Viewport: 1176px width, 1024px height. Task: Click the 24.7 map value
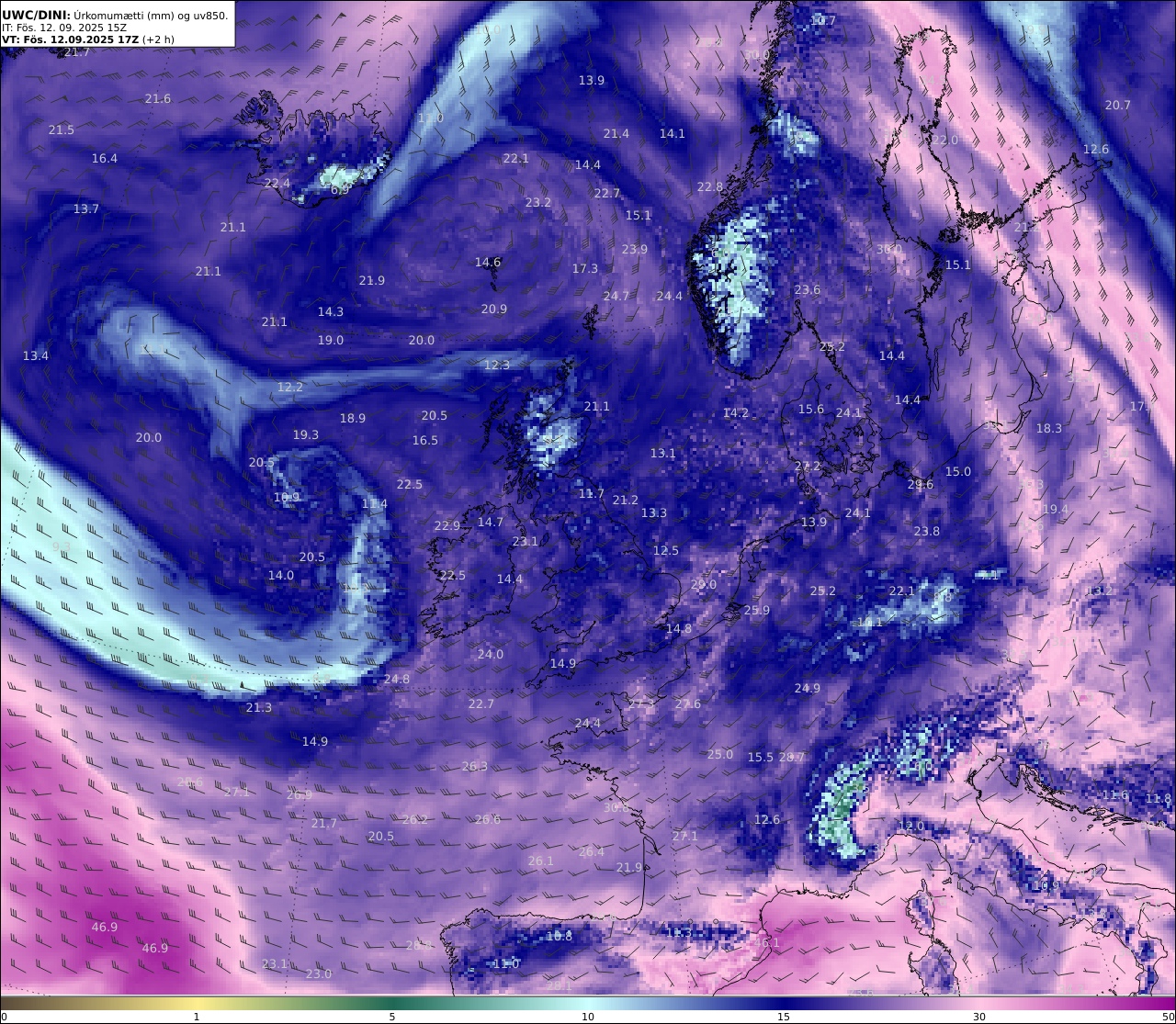tap(616, 297)
